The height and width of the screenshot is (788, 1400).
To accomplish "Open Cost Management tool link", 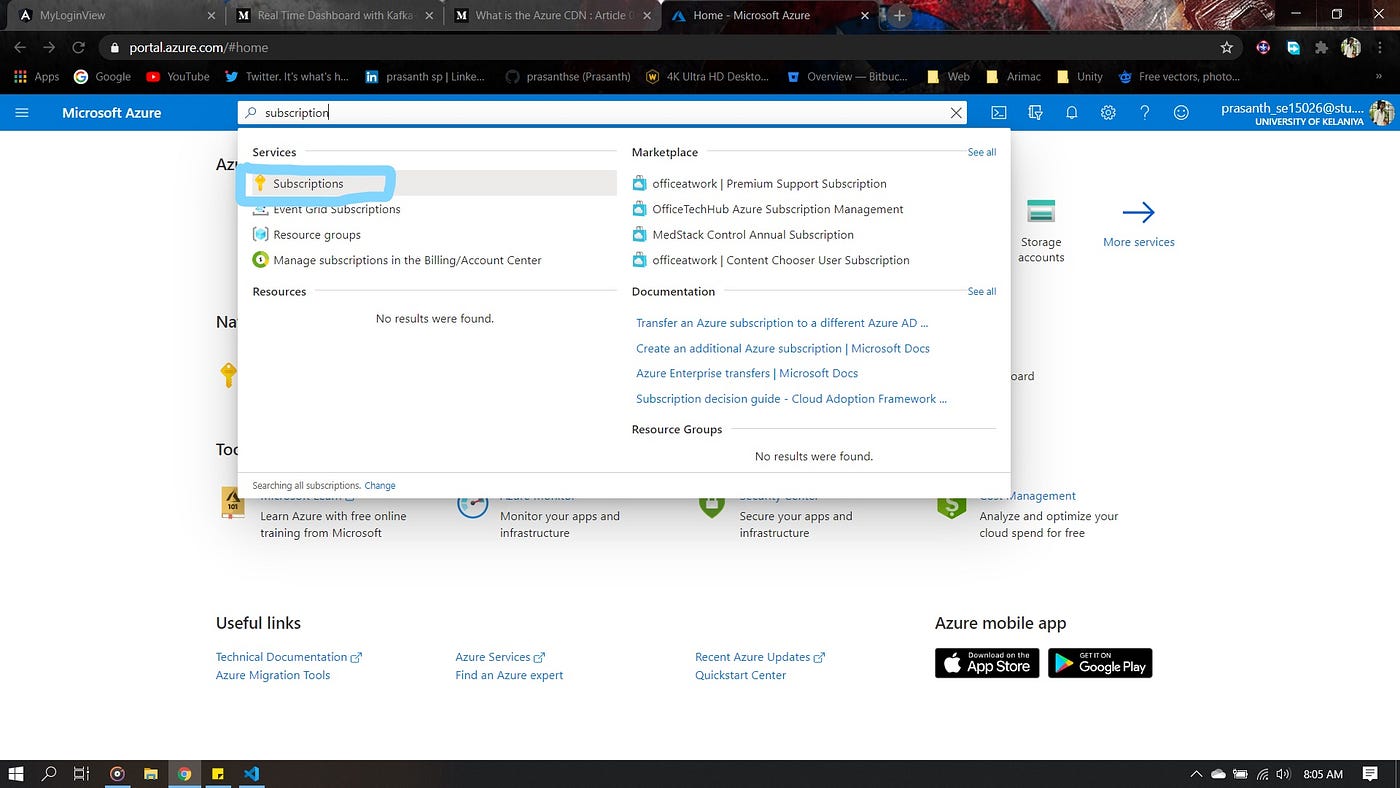I will 1028,496.
